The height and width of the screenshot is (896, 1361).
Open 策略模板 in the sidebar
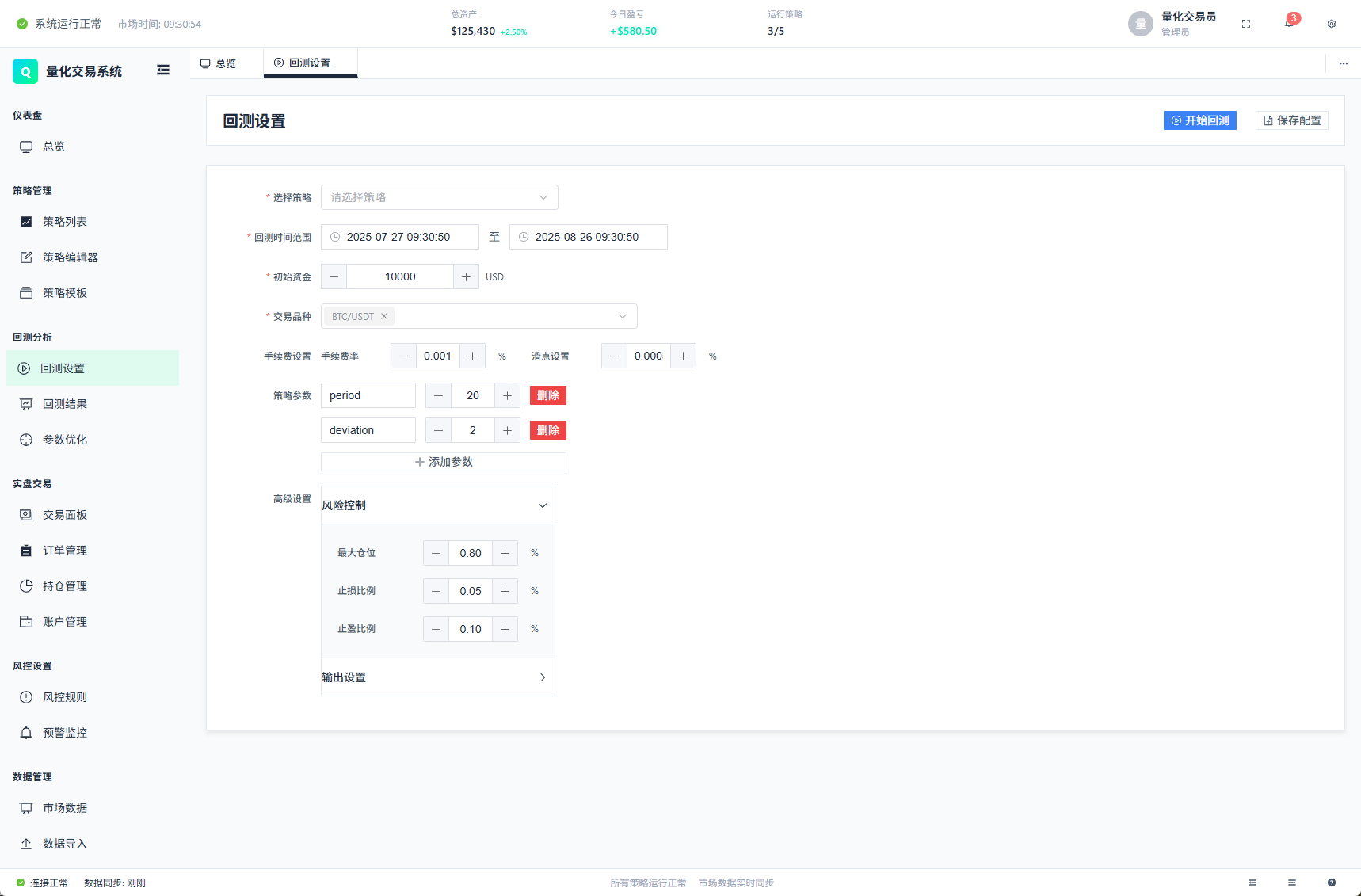(93, 293)
